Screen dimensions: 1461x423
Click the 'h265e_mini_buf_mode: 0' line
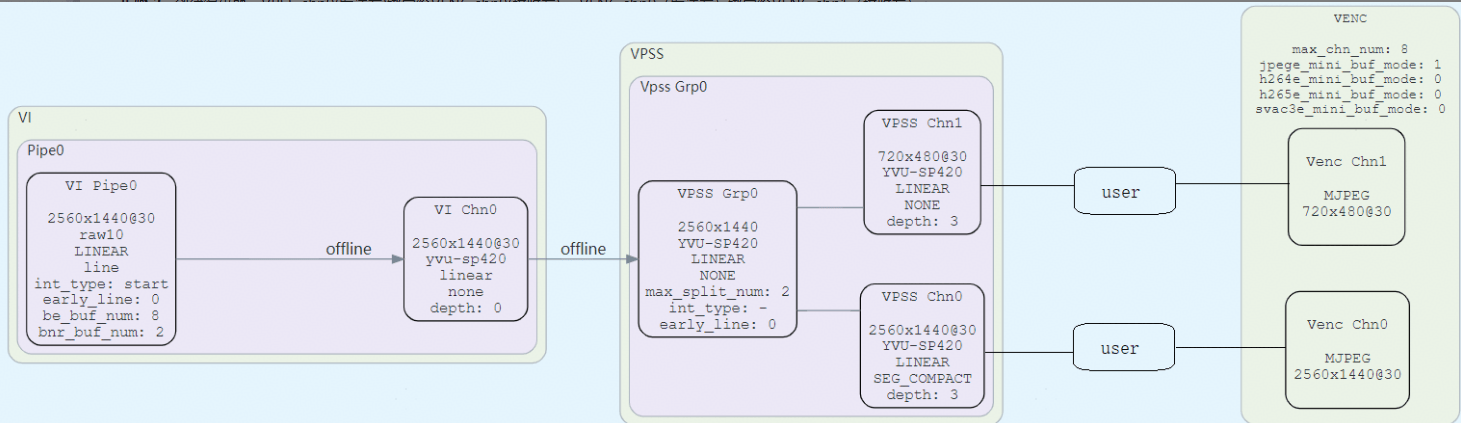1350,93
